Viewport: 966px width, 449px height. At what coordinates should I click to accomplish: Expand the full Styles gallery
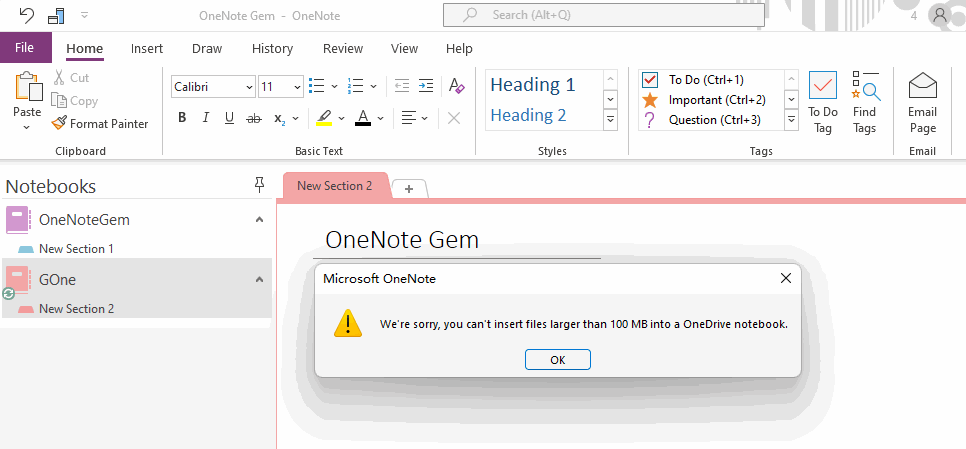(611, 119)
